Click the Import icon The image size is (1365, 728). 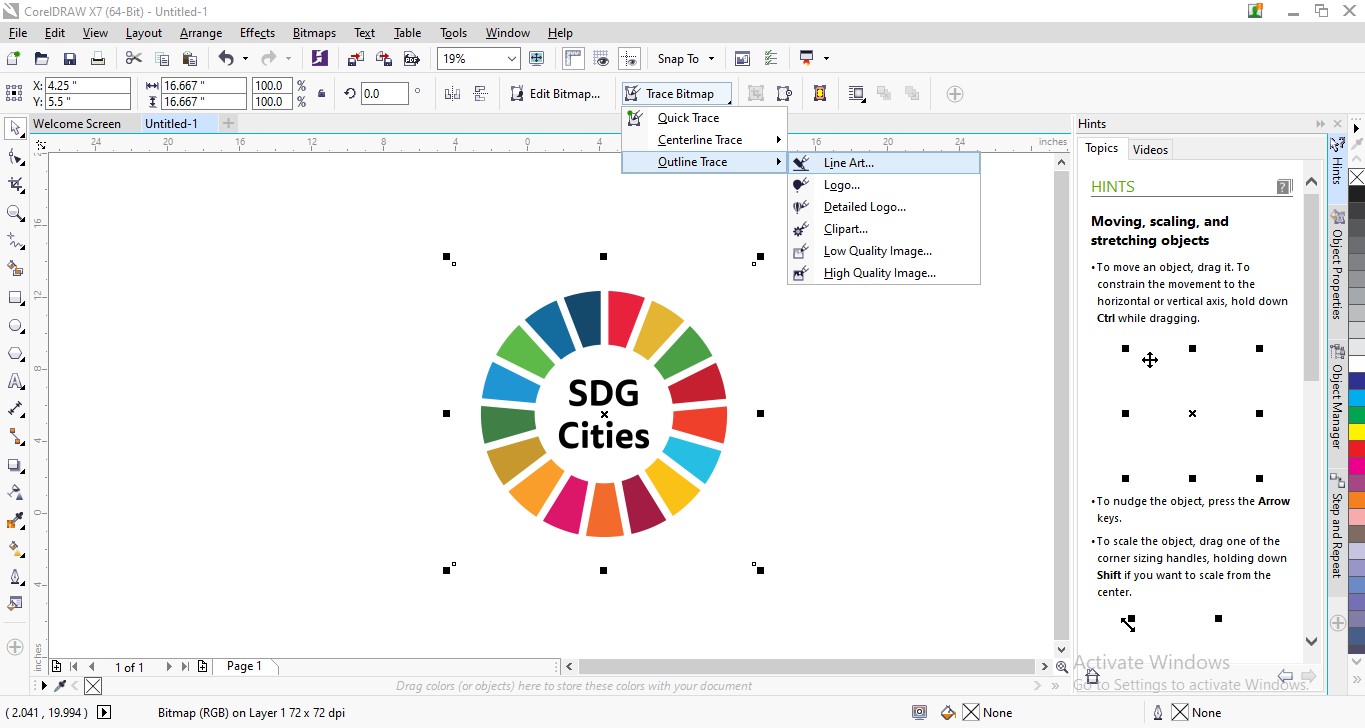click(356, 59)
